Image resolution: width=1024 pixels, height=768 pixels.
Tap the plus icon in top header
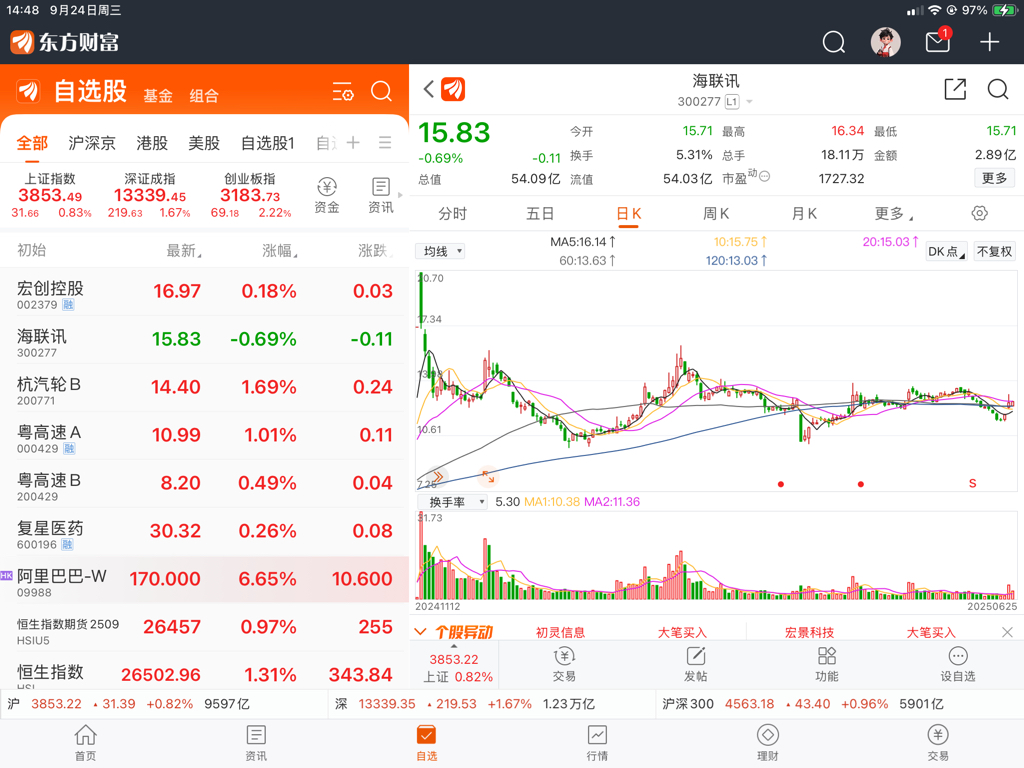point(989,42)
